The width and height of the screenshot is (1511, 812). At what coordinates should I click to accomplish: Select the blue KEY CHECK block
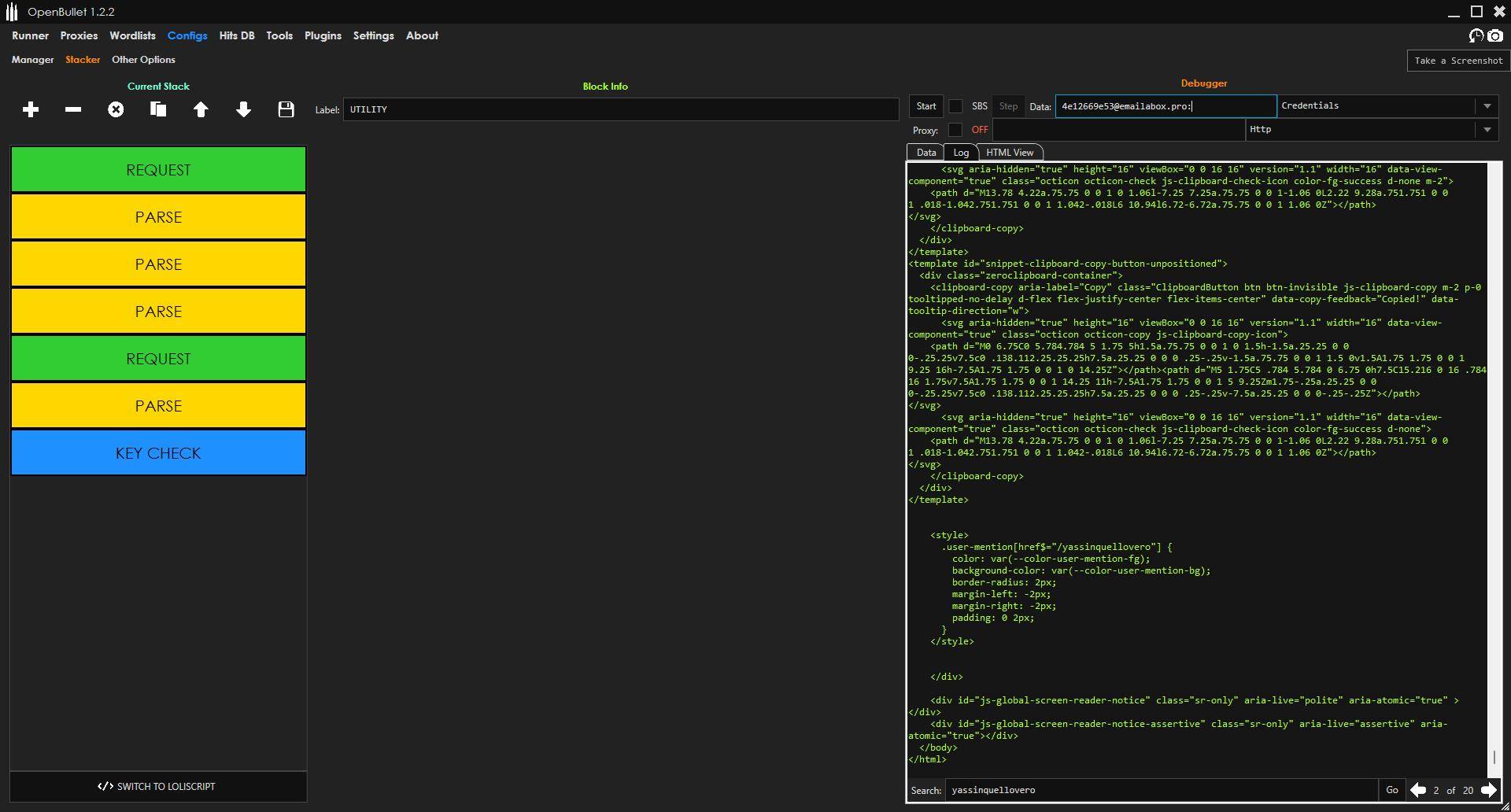click(157, 452)
